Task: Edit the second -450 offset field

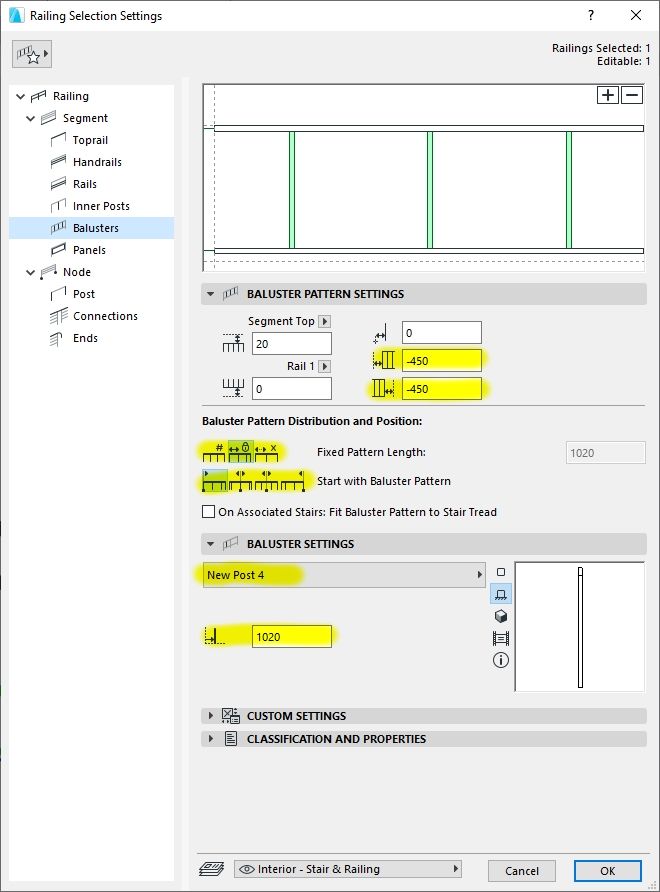Action: [442, 389]
